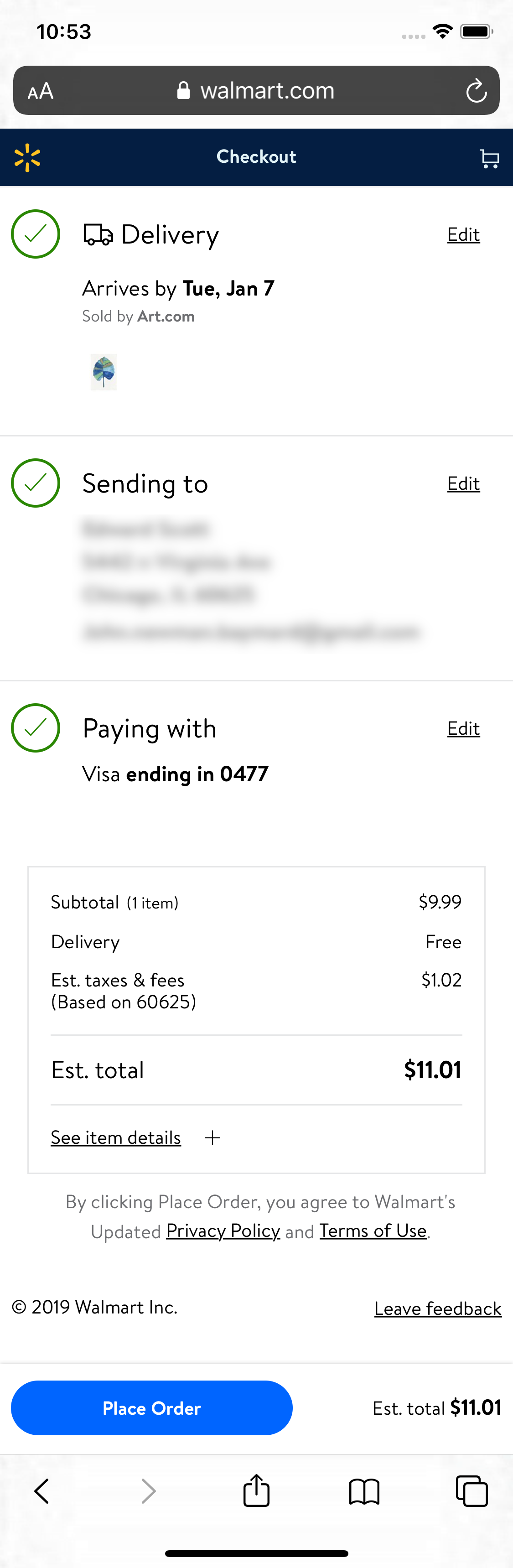513x1568 pixels.
Task: Click the green checkmark beside Delivery
Action: 35,233
